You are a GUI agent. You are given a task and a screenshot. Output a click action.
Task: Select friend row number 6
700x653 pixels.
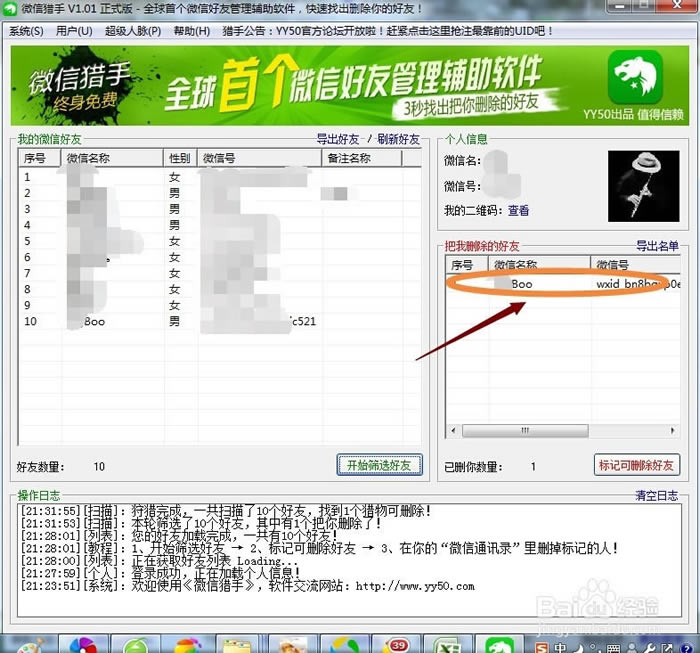coord(219,258)
